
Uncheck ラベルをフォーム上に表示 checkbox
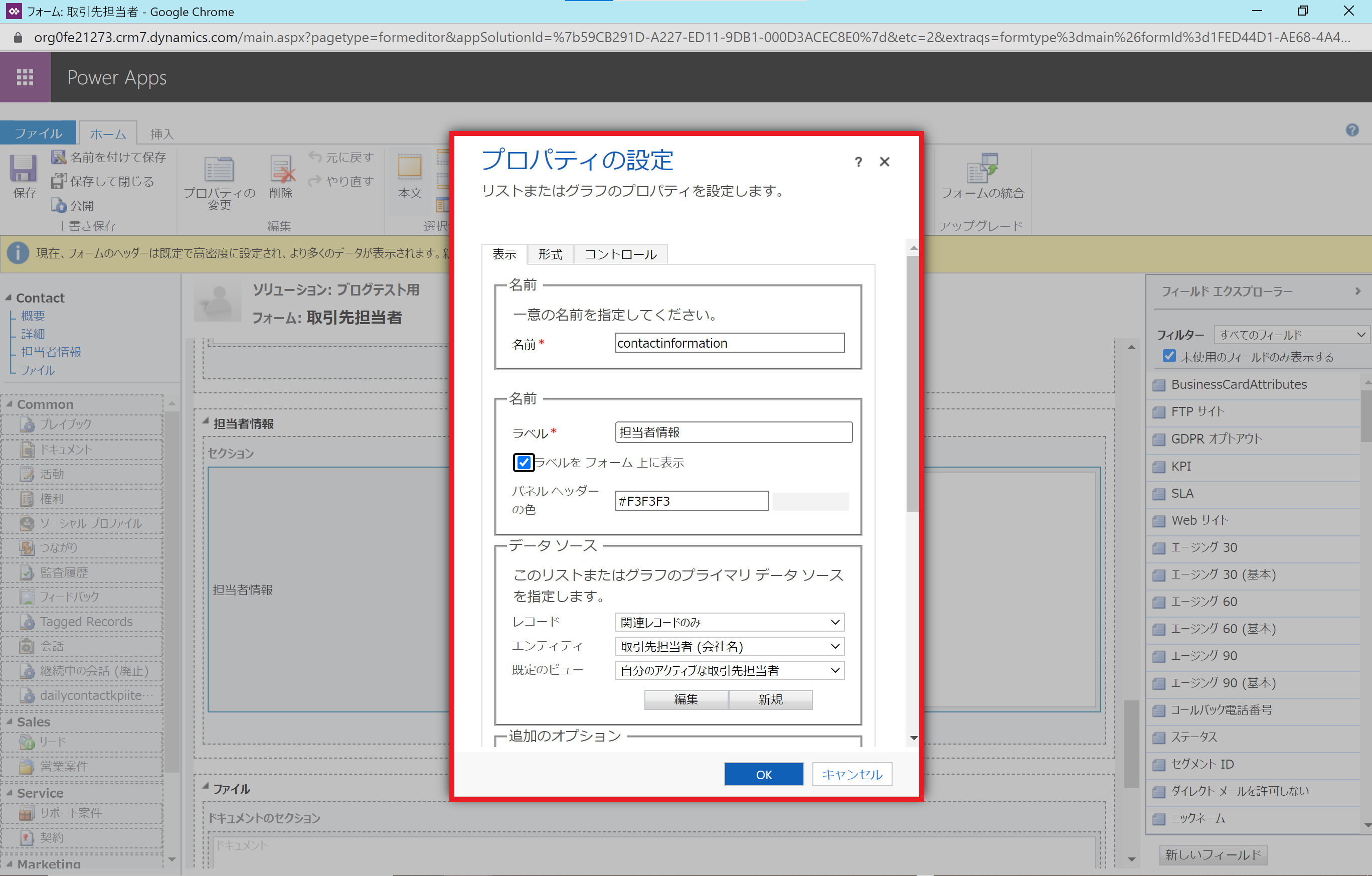point(523,462)
